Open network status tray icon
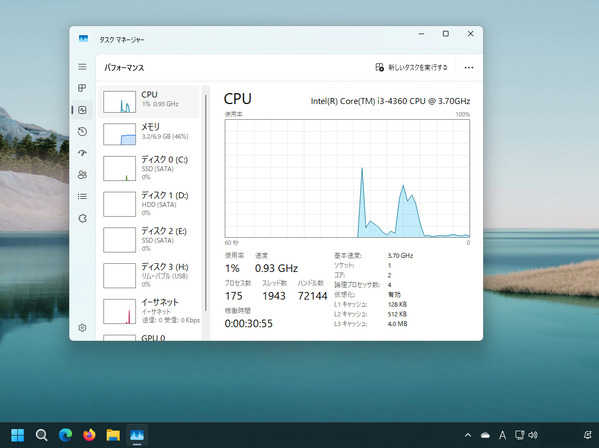The image size is (599, 448). (520, 435)
